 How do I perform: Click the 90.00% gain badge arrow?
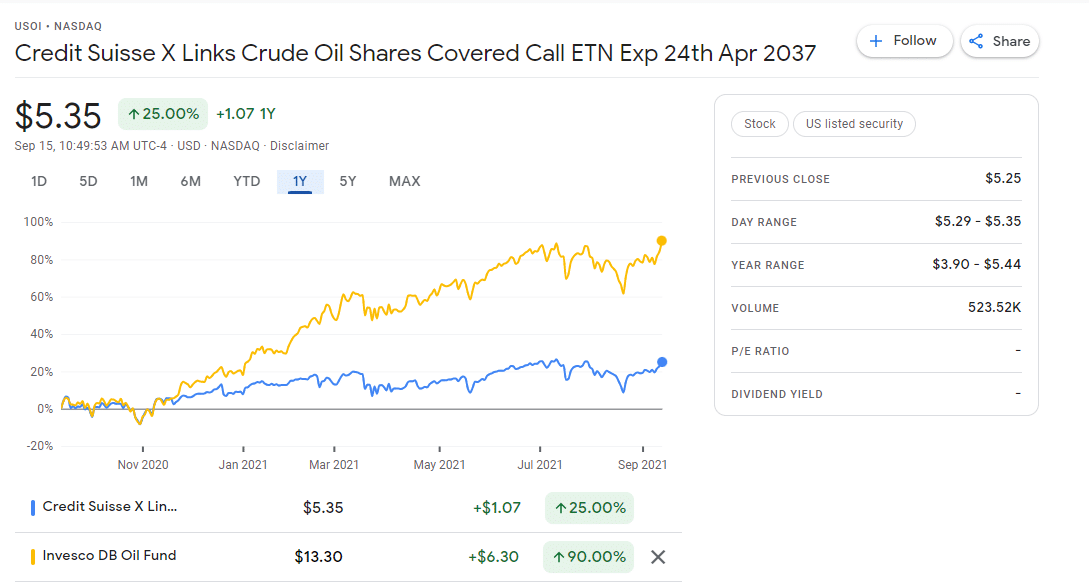pos(558,557)
